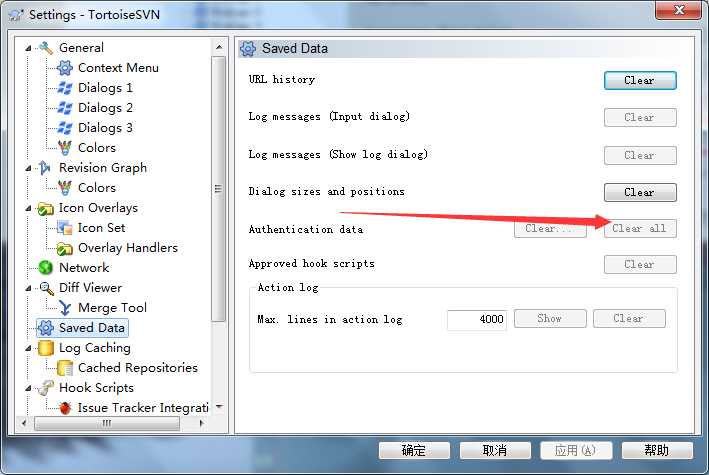This screenshot has height=475, width=709.
Task: Select Overlay Handlers in the tree
Action: coord(128,248)
